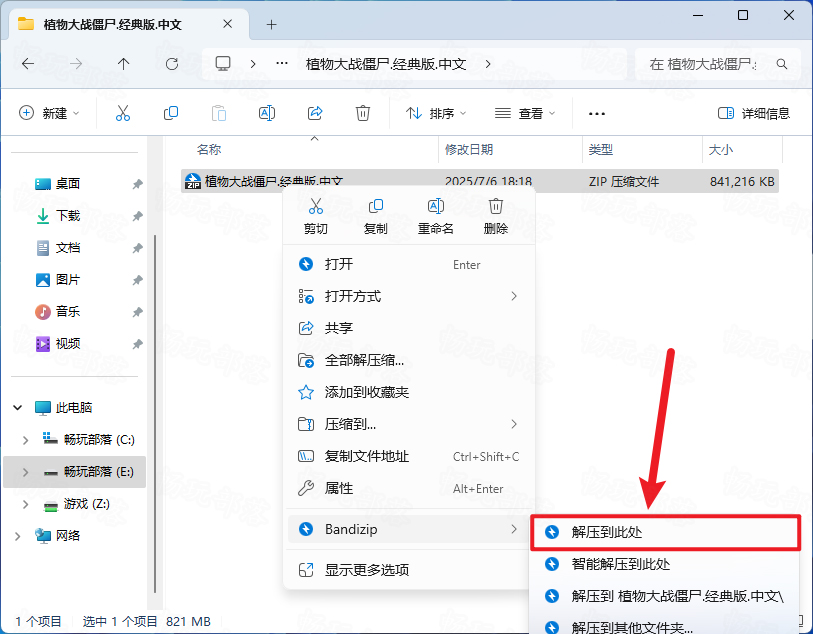Image resolution: width=813 pixels, height=634 pixels.
Task: Choose 全部解压缩... in the context menu
Action: [410, 360]
